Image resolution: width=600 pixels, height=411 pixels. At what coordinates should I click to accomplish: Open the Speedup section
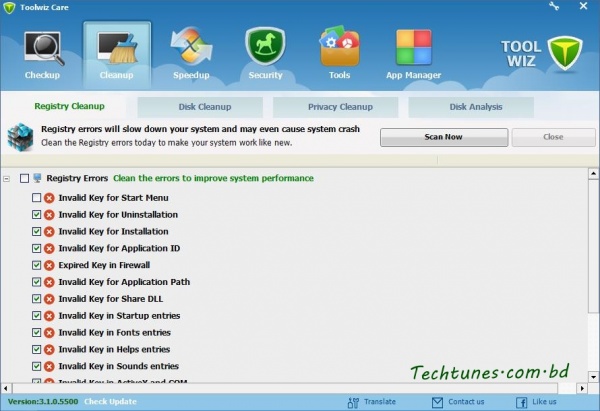tap(191, 55)
